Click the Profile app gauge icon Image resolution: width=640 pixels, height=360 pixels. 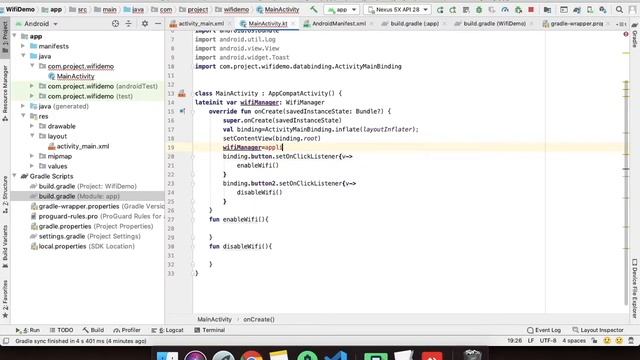click(x=505, y=9)
